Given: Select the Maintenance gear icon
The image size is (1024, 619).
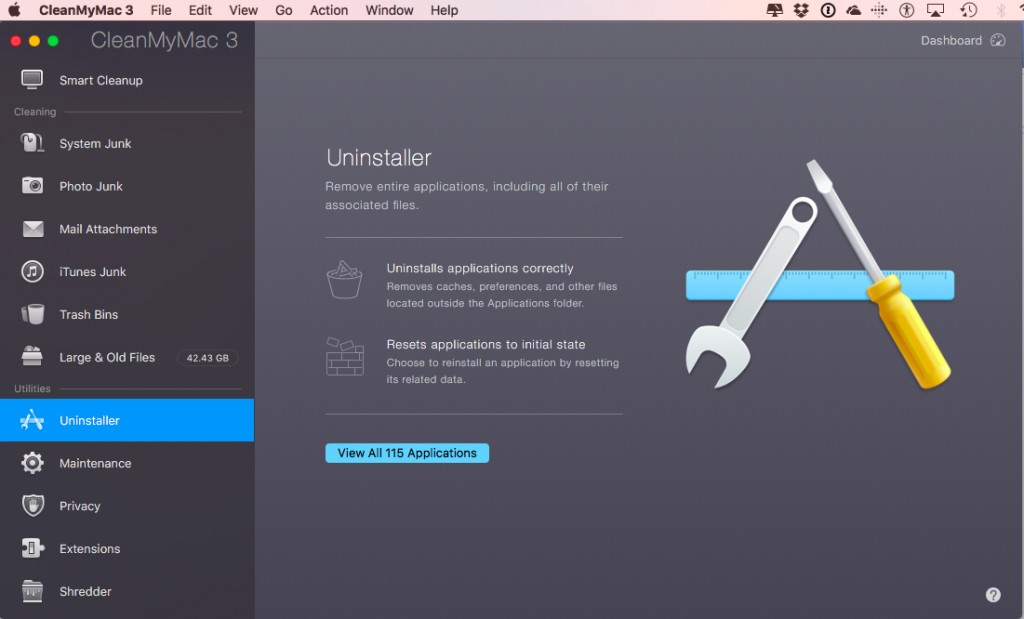Looking at the screenshot, I should [32, 463].
